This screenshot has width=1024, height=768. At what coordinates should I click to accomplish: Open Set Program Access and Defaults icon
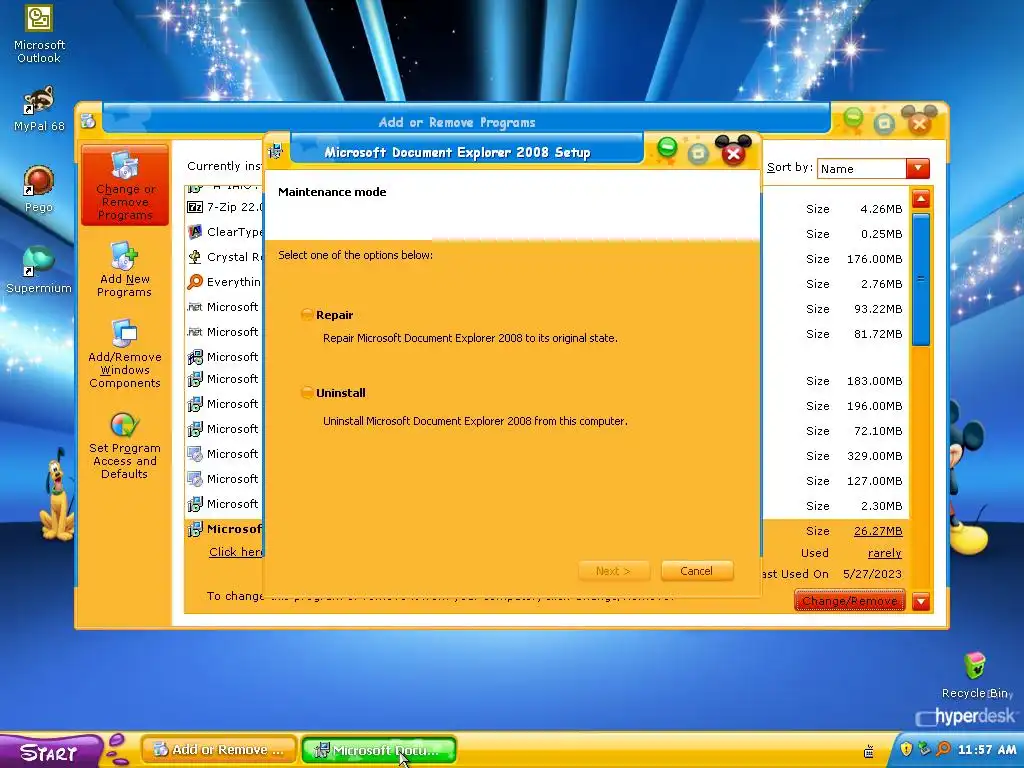click(x=124, y=445)
